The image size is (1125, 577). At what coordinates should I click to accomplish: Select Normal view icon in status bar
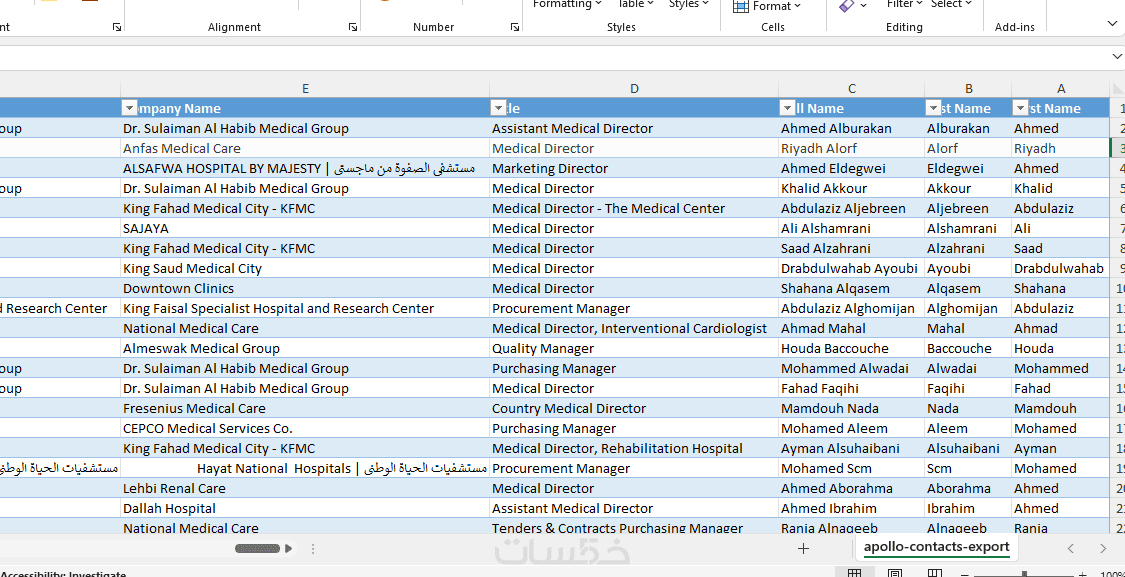(x=855, y=574)
